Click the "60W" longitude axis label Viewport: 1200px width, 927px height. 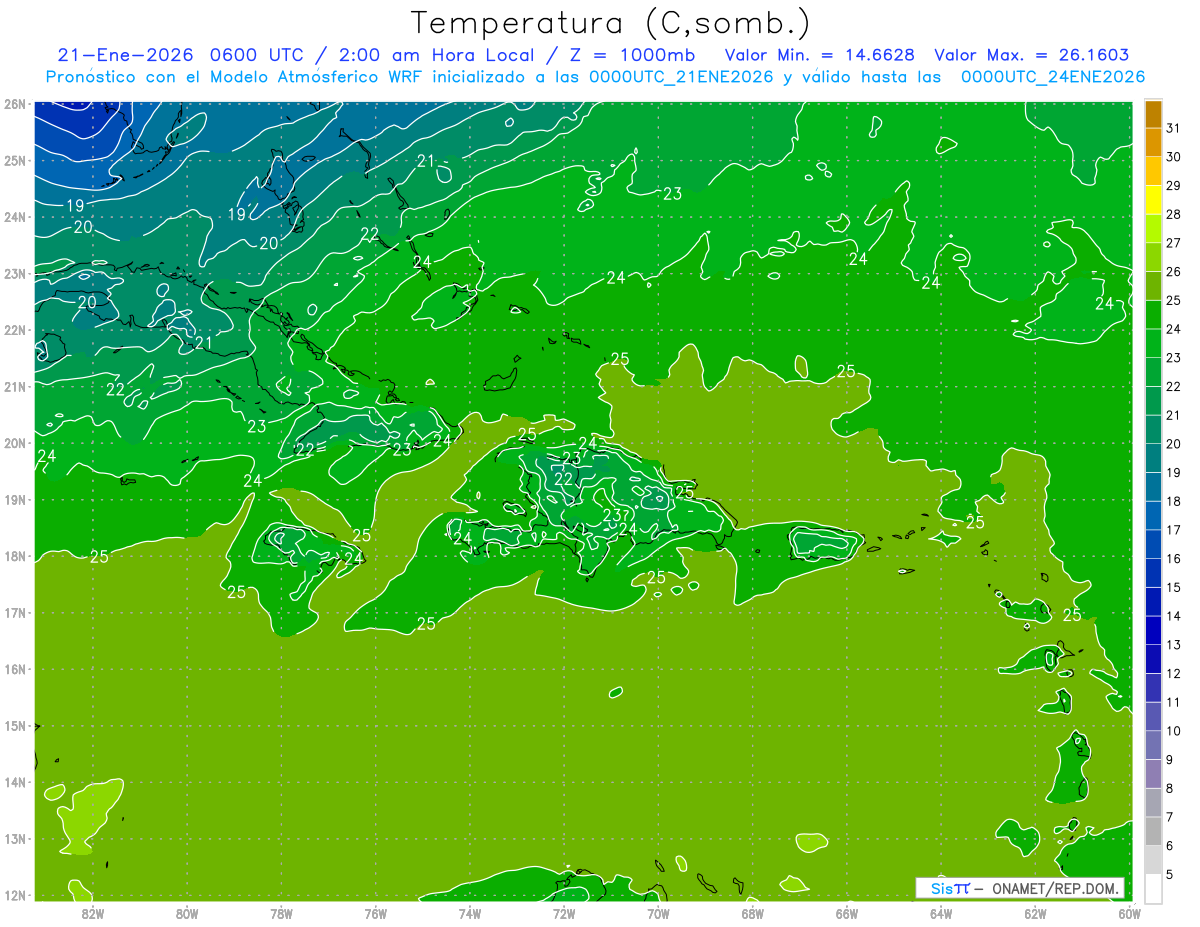coord(1130,913)
